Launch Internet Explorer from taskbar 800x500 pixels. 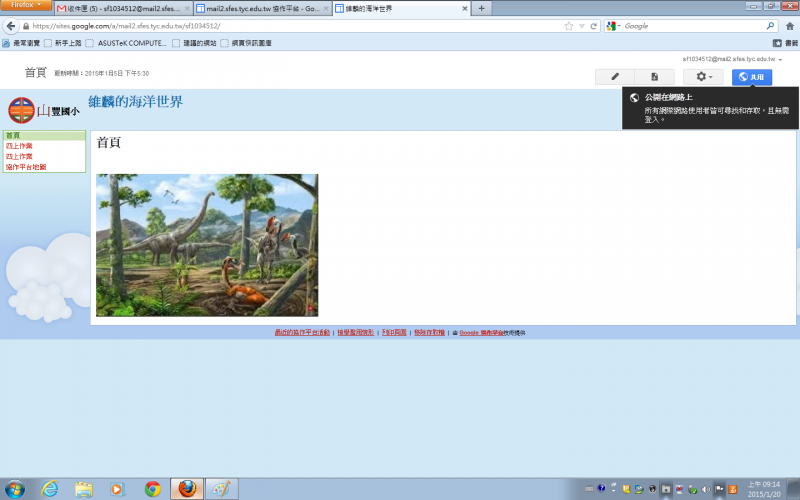pyautogui.click(x=49, y=489)
